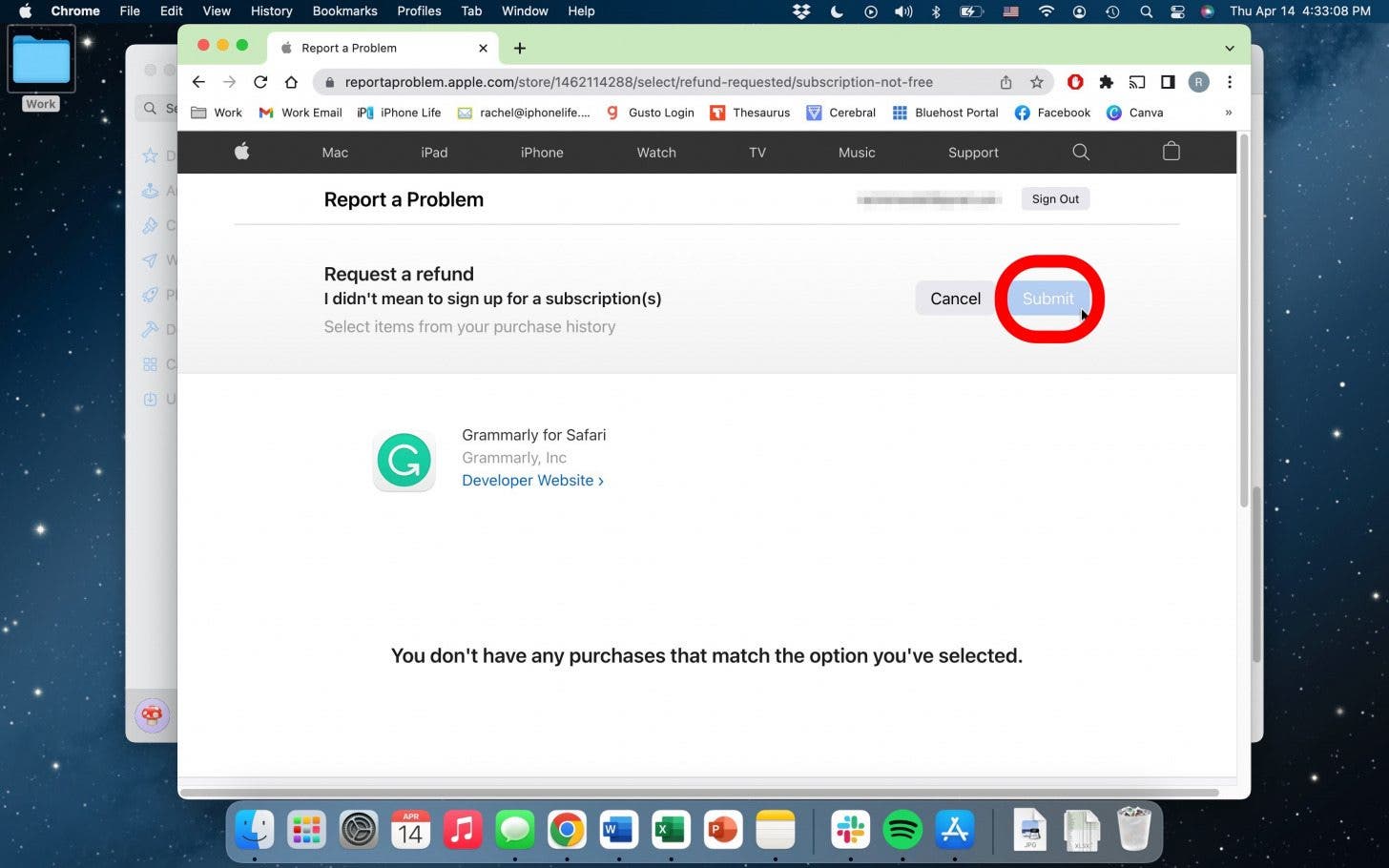
Task: Open the Chrome extensions puzzle icon
Action: coord(1106,82)
